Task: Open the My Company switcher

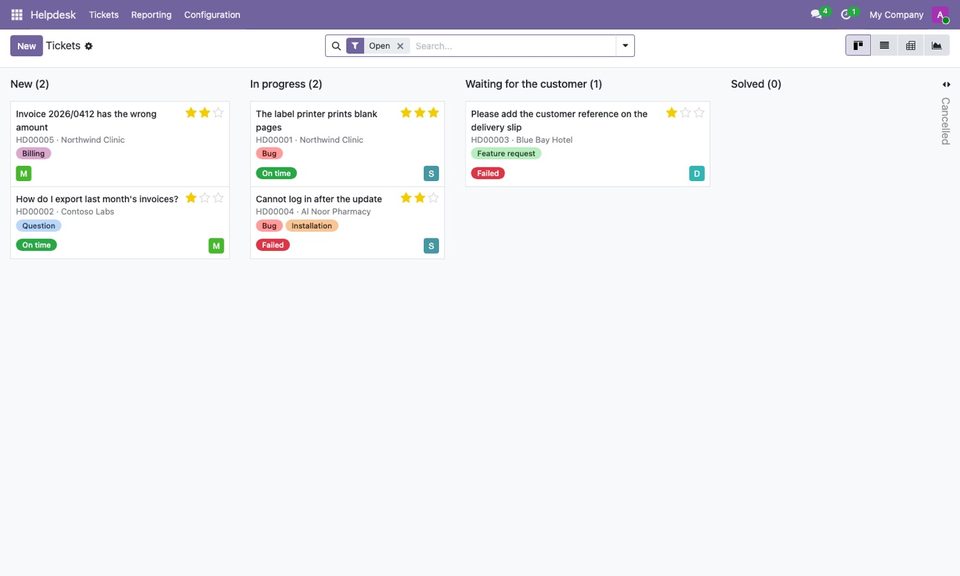Action: [x=896, y=15]
